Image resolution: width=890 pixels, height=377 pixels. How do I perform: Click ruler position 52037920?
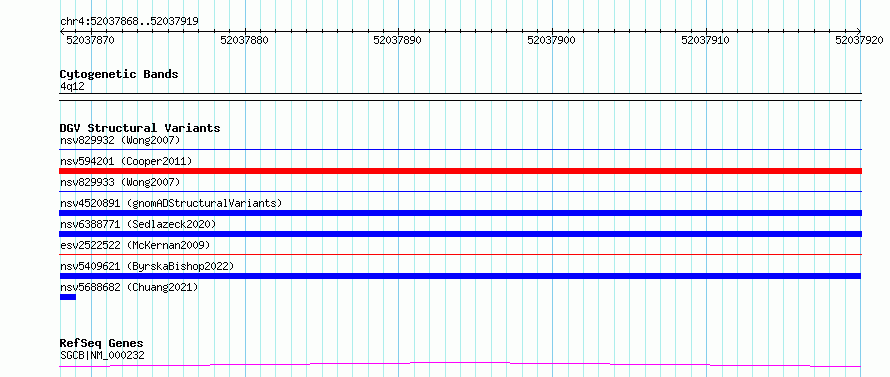click(859, 40)
